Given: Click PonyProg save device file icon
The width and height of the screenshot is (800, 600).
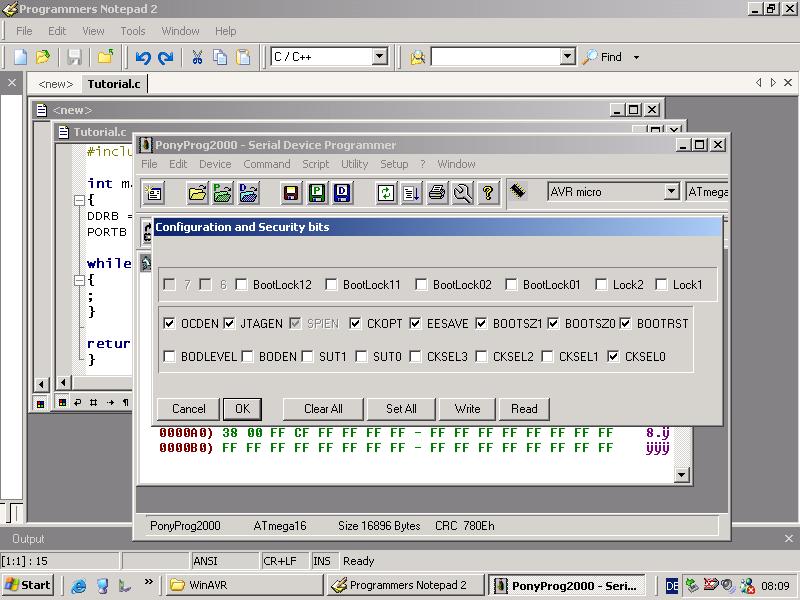Looking at the screenshot, I should pyautogui.click(x=291, y=193).
